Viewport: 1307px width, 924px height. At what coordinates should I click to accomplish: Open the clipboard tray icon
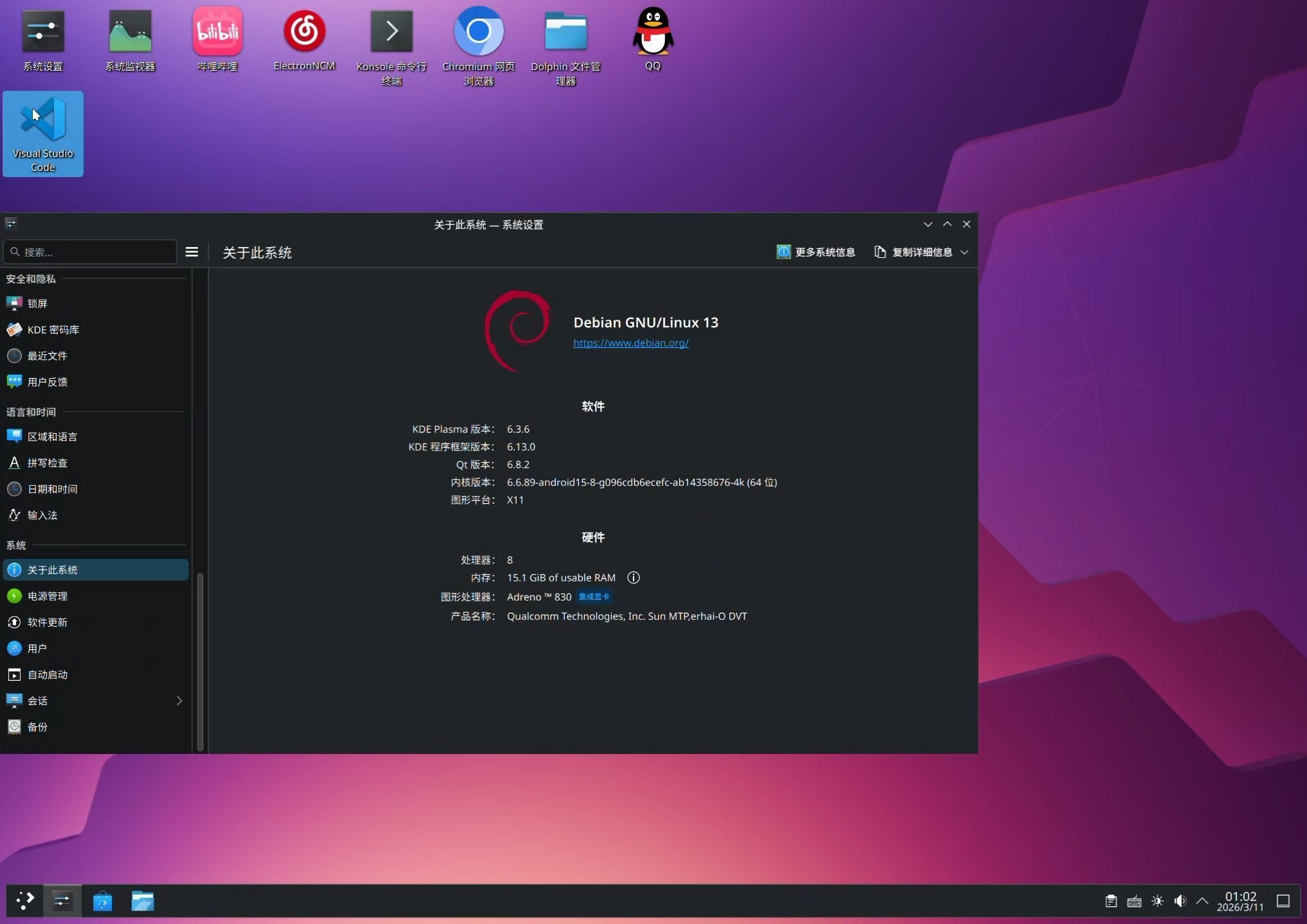[1111, 901]
